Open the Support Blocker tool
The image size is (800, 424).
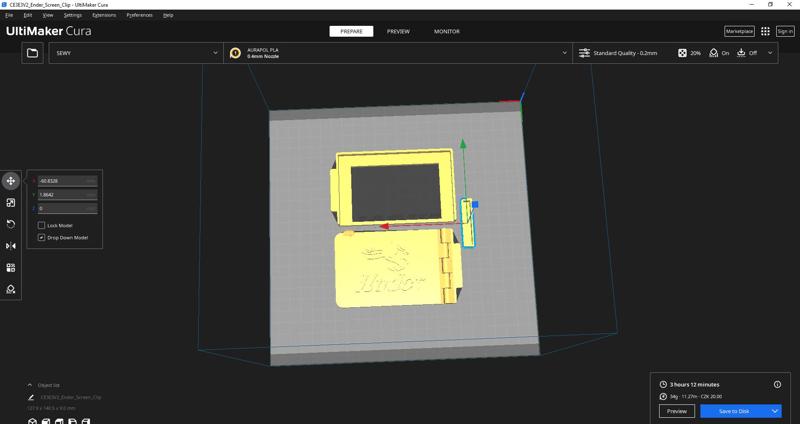click(10, 289)
